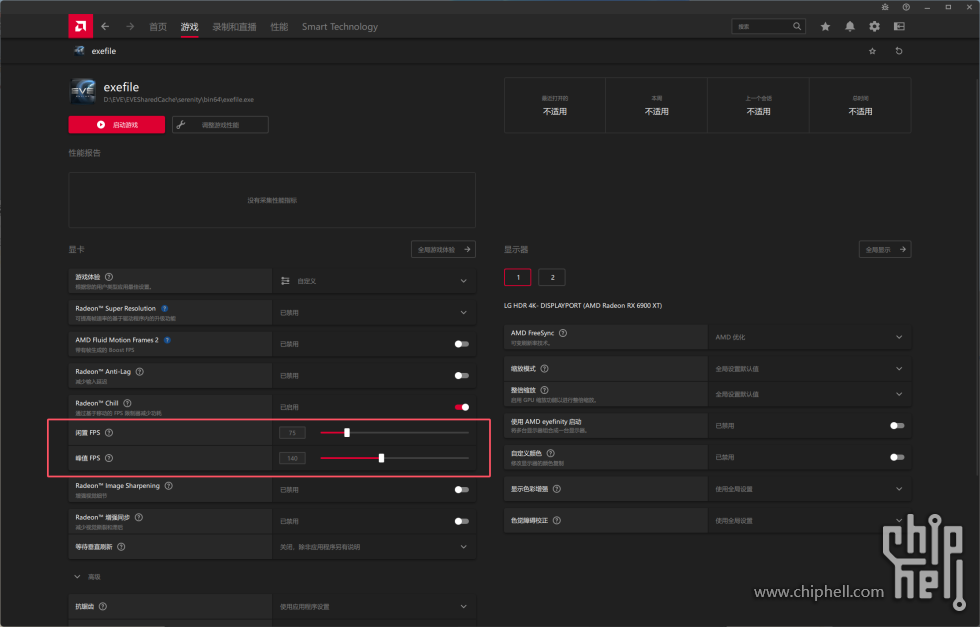The height and width of the screenshot is (627, 980).
Task: Switch to 首页 tab
Action: pyautogui.click(x=158, y=27)
